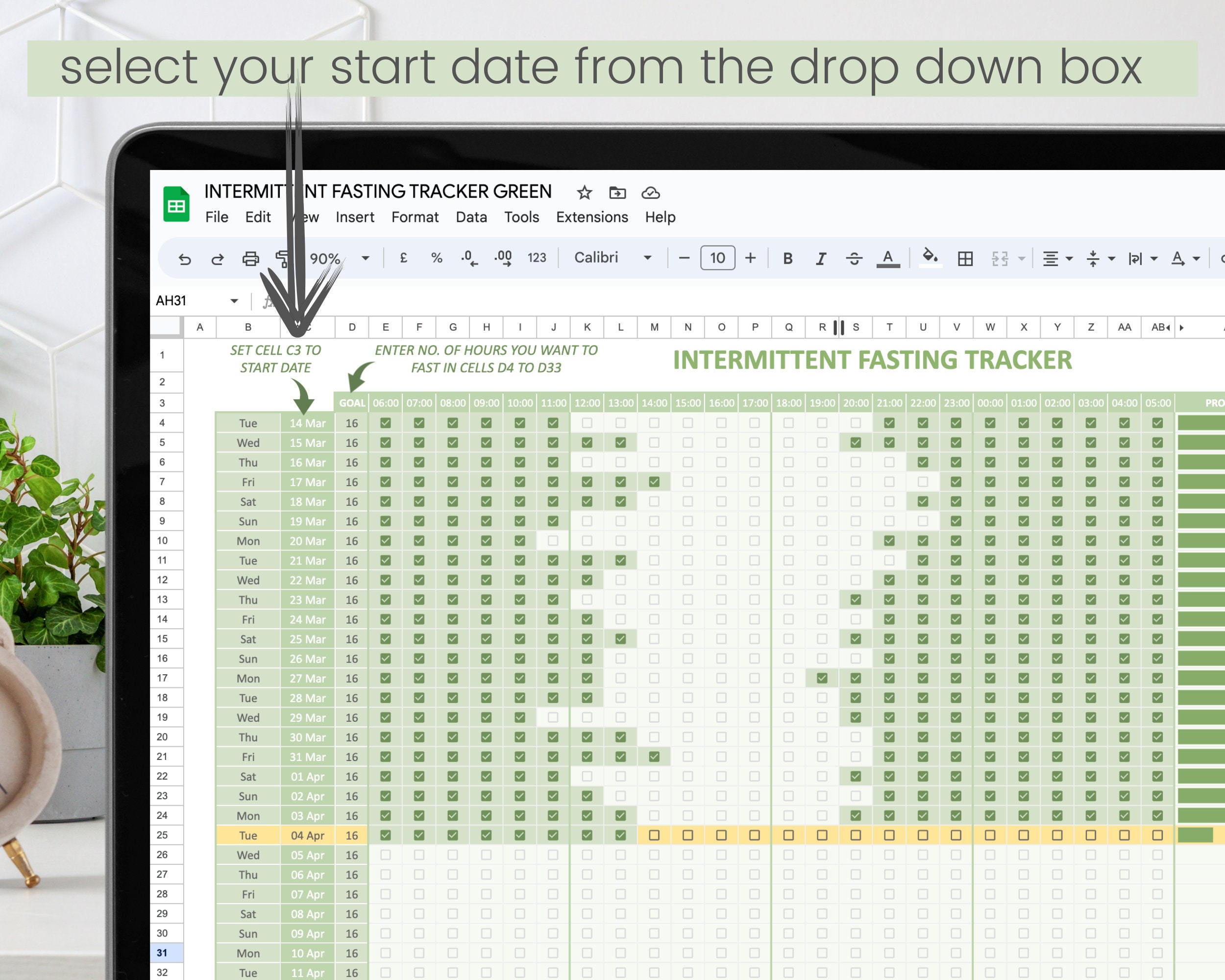Open the Format menu
The height and width of the screenshot is (980, 1225).
click(415, 217)
